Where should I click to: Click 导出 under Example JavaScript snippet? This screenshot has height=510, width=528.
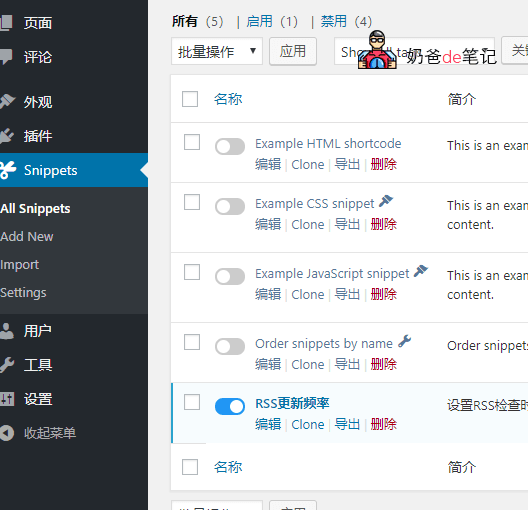coord(347,294)
